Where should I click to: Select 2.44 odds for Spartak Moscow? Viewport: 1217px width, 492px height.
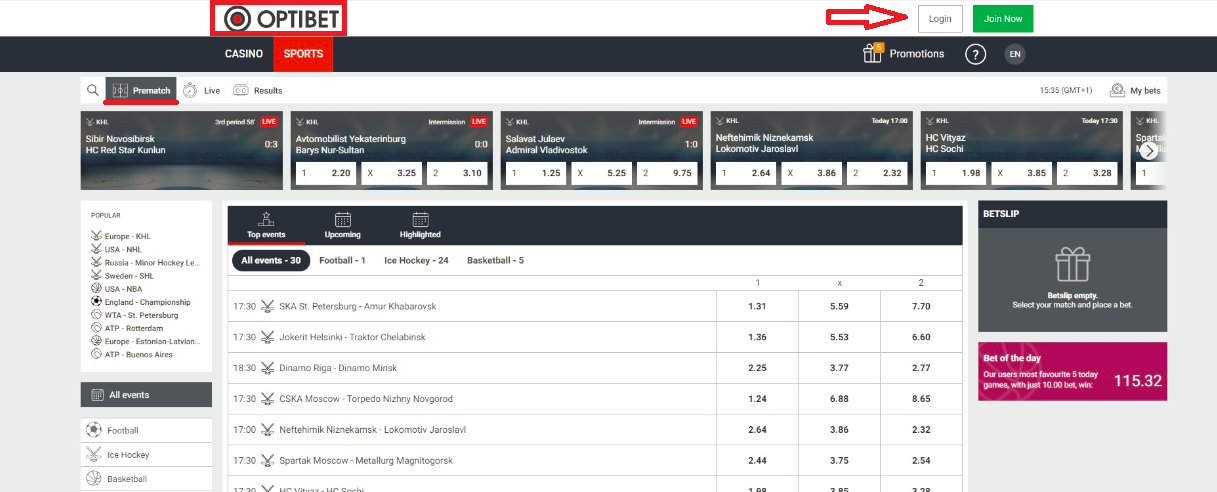tap(757, 460)
